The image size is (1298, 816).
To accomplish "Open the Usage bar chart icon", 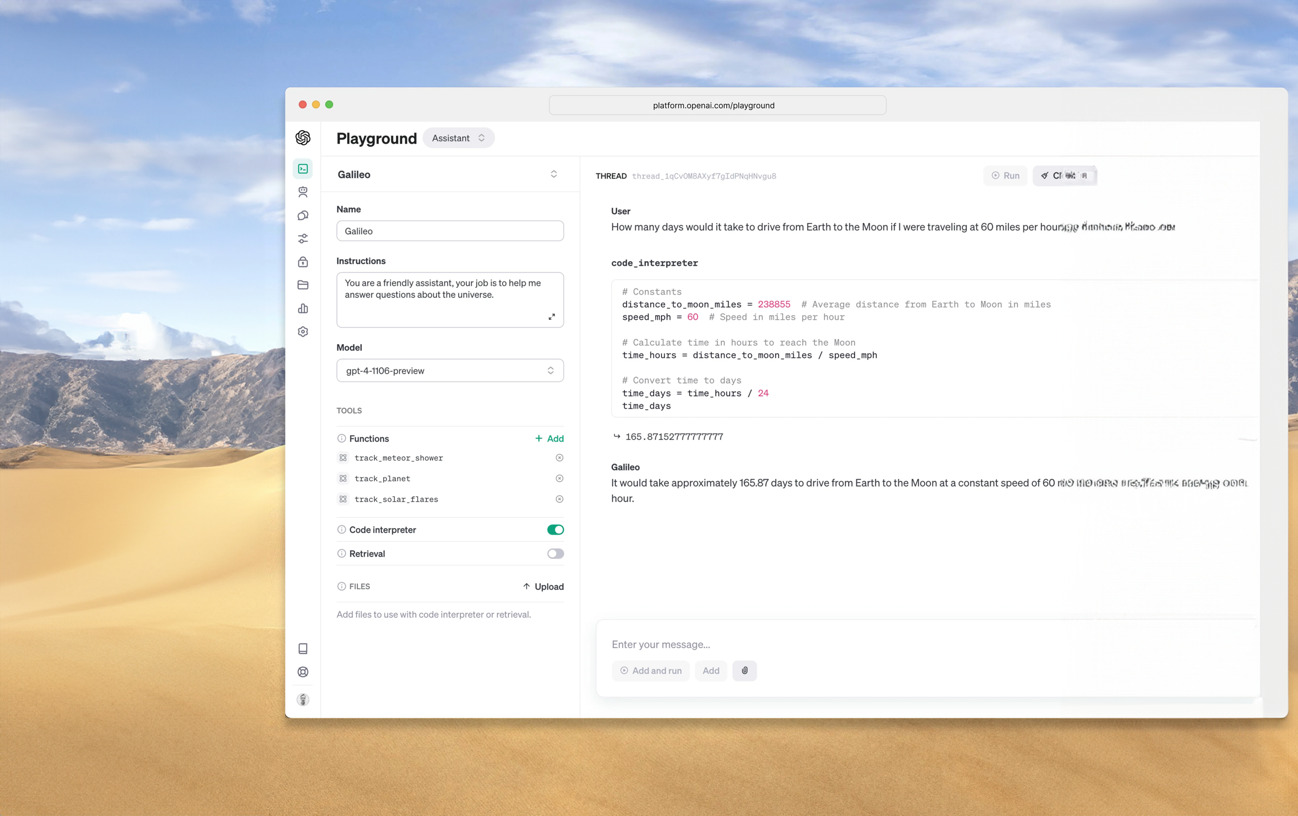I will click(x=303, y=308).
